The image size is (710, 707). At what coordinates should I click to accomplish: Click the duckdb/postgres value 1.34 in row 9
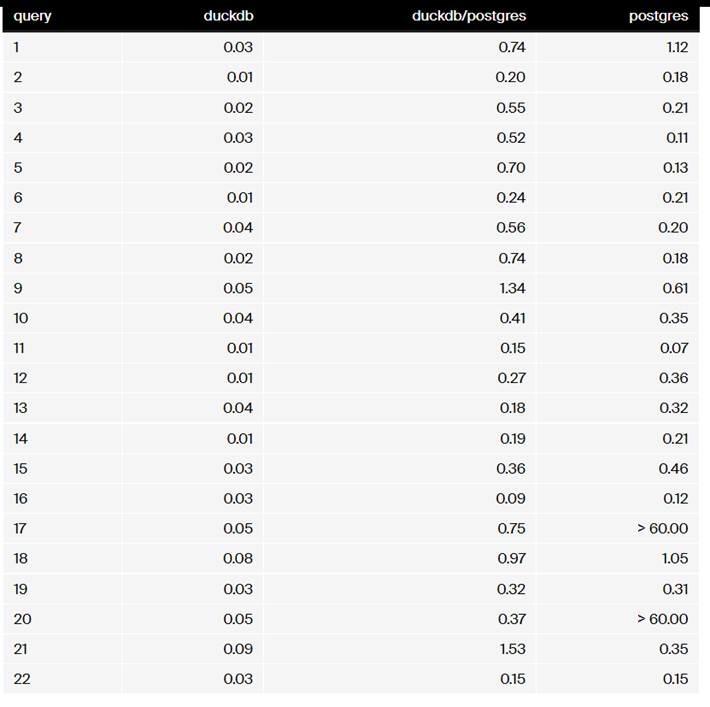pos(512,288)
